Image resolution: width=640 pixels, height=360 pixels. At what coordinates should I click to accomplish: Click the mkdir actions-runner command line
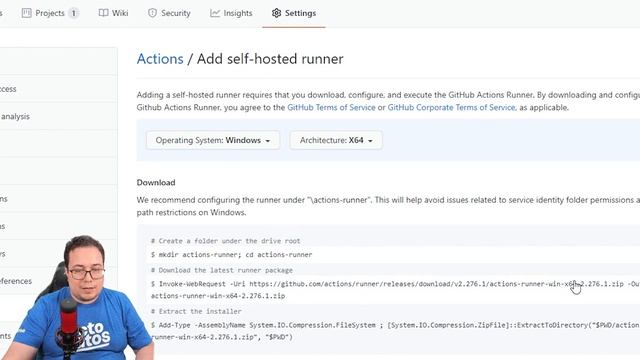click(x=231, y=255)
